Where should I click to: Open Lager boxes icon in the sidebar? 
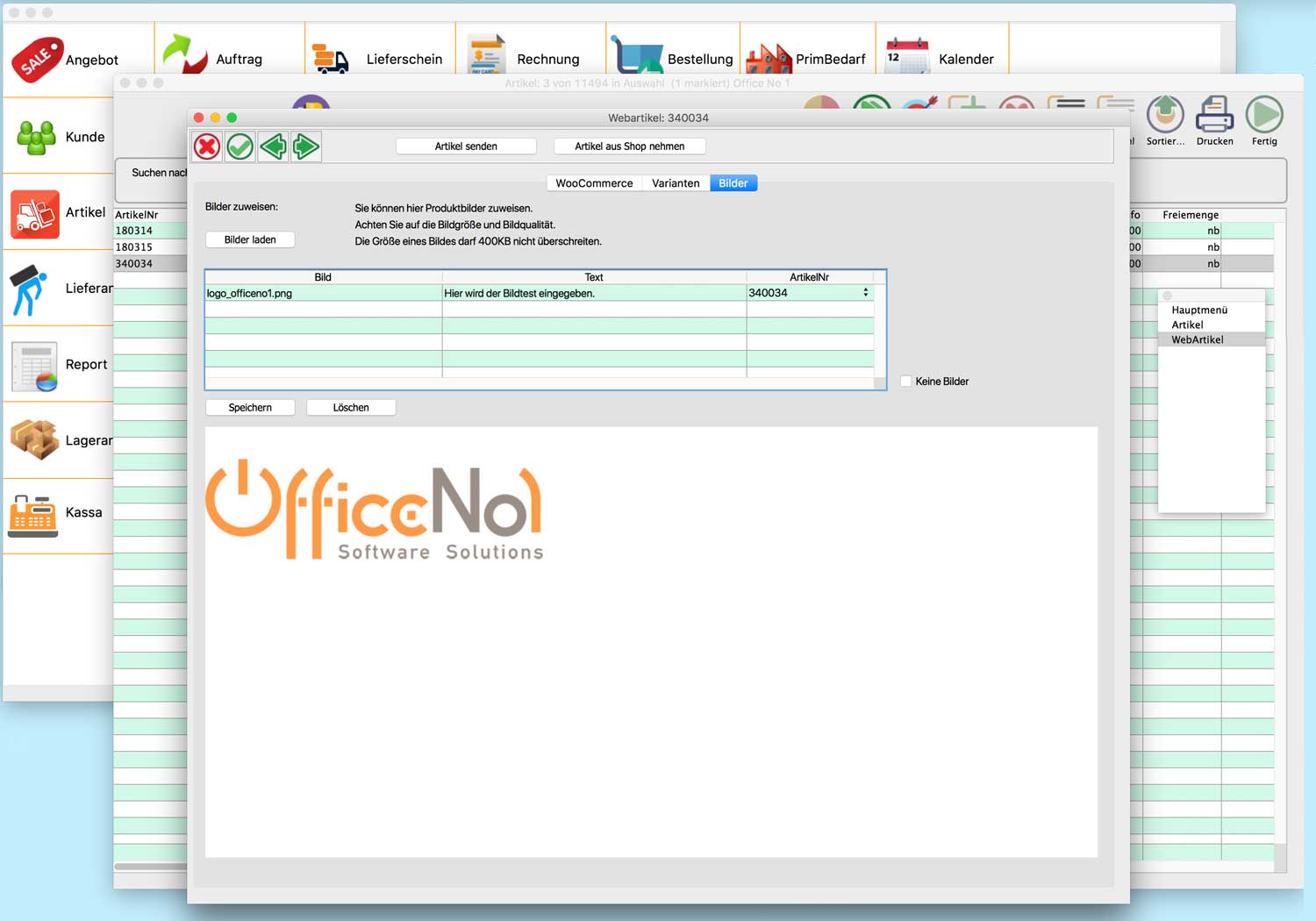tap(35, 439)
